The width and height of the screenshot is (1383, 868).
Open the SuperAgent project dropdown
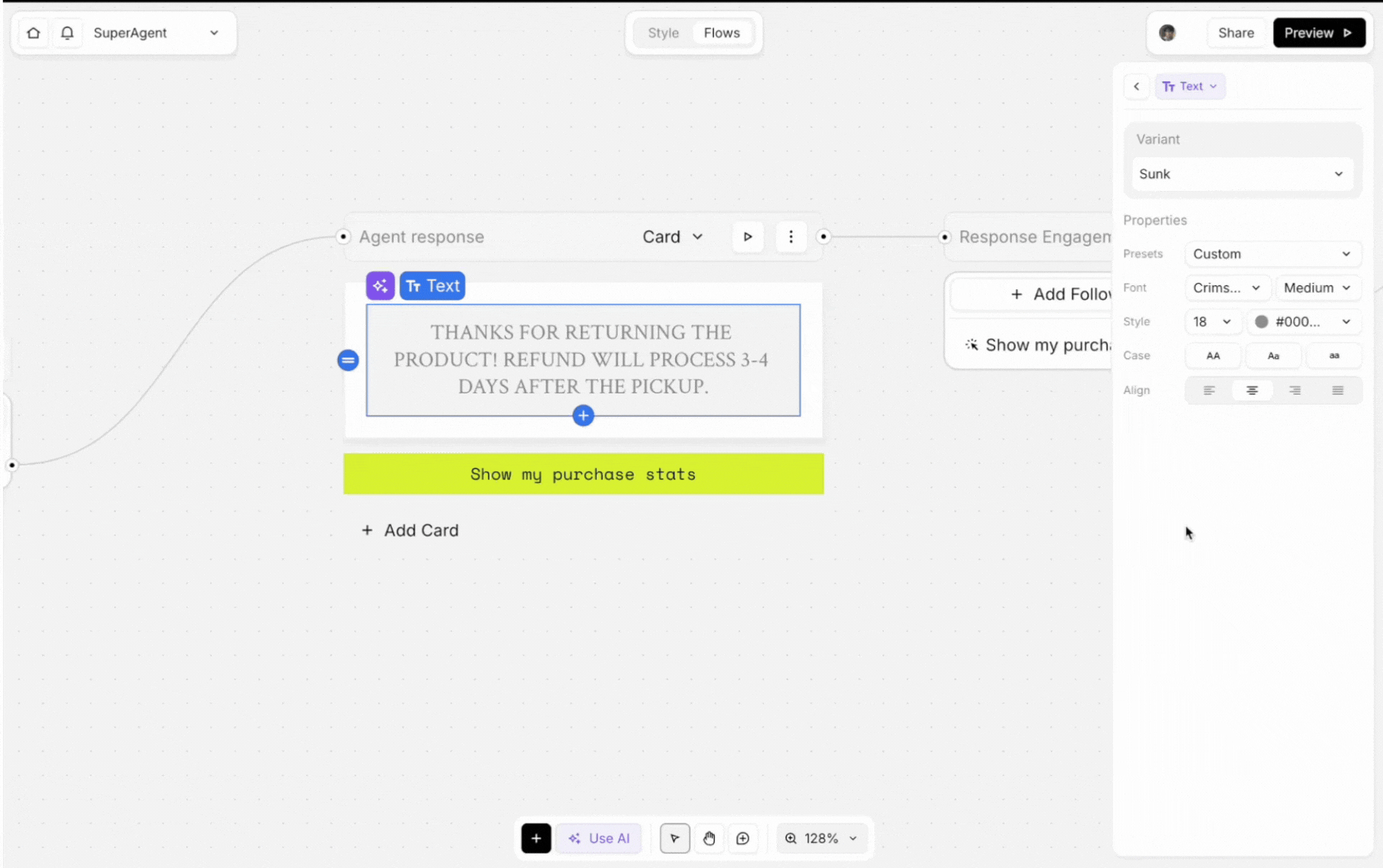pos(156,33)
